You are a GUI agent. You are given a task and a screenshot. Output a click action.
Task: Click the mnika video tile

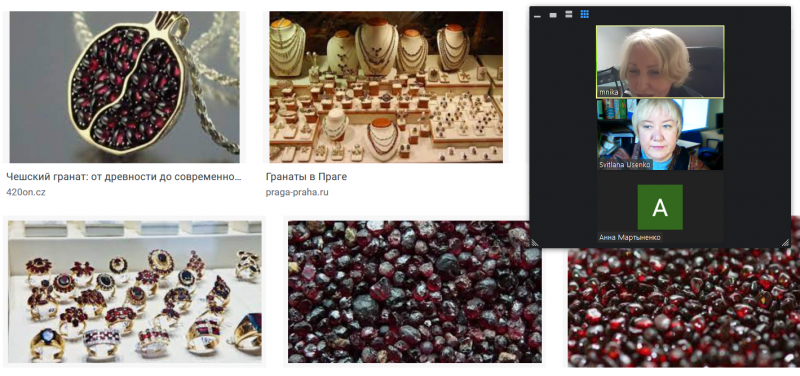[x=660, y=61]
